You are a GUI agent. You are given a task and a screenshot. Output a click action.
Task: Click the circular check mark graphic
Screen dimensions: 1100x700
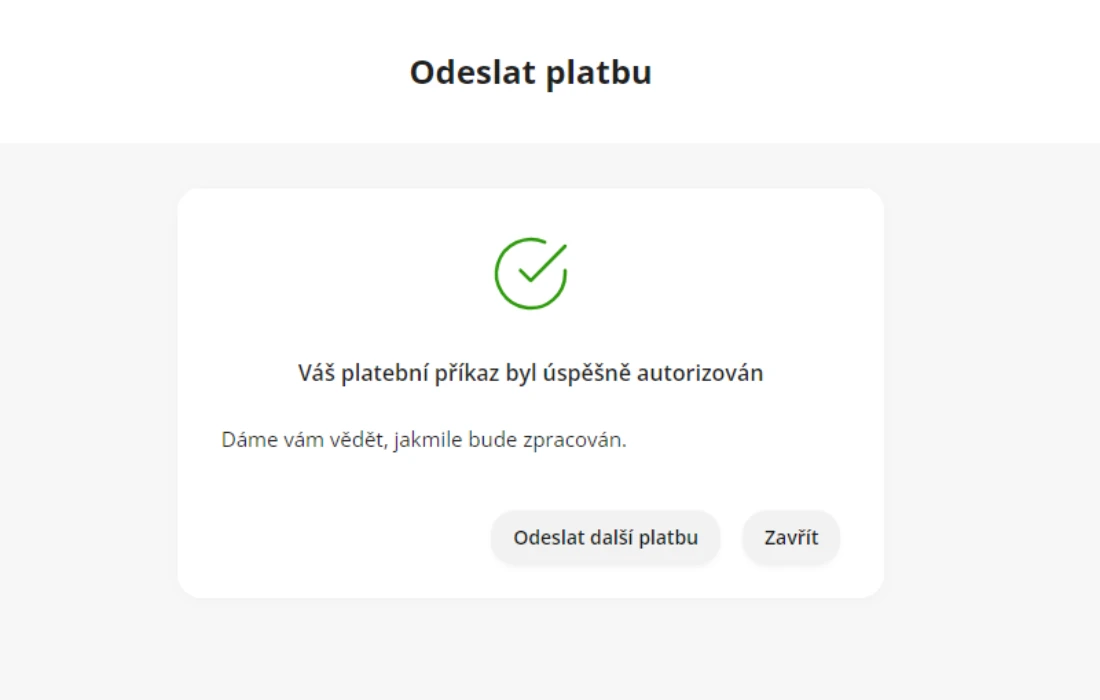(531, 274)
